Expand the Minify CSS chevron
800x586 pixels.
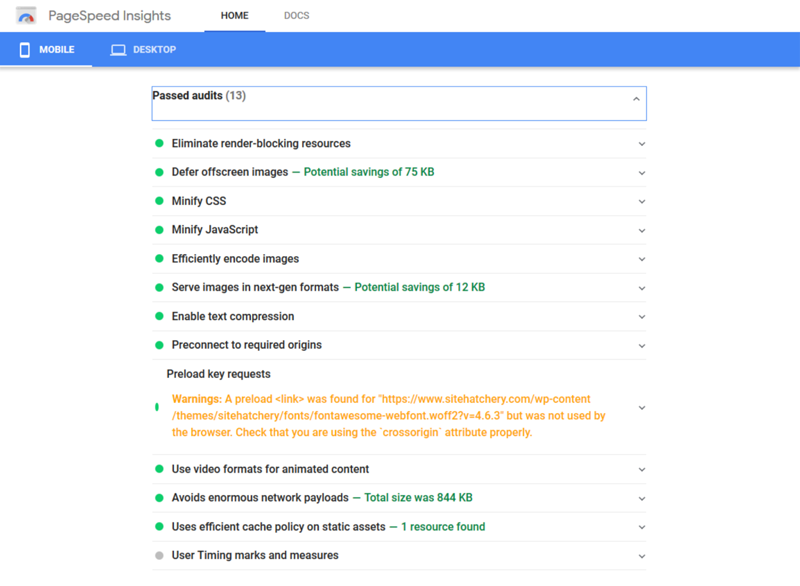[642, 201]
